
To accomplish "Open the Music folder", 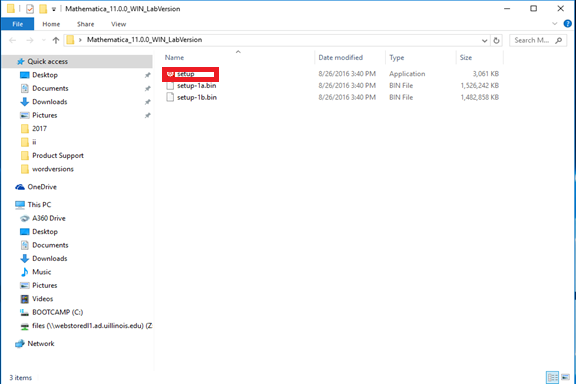I will 42,272.
